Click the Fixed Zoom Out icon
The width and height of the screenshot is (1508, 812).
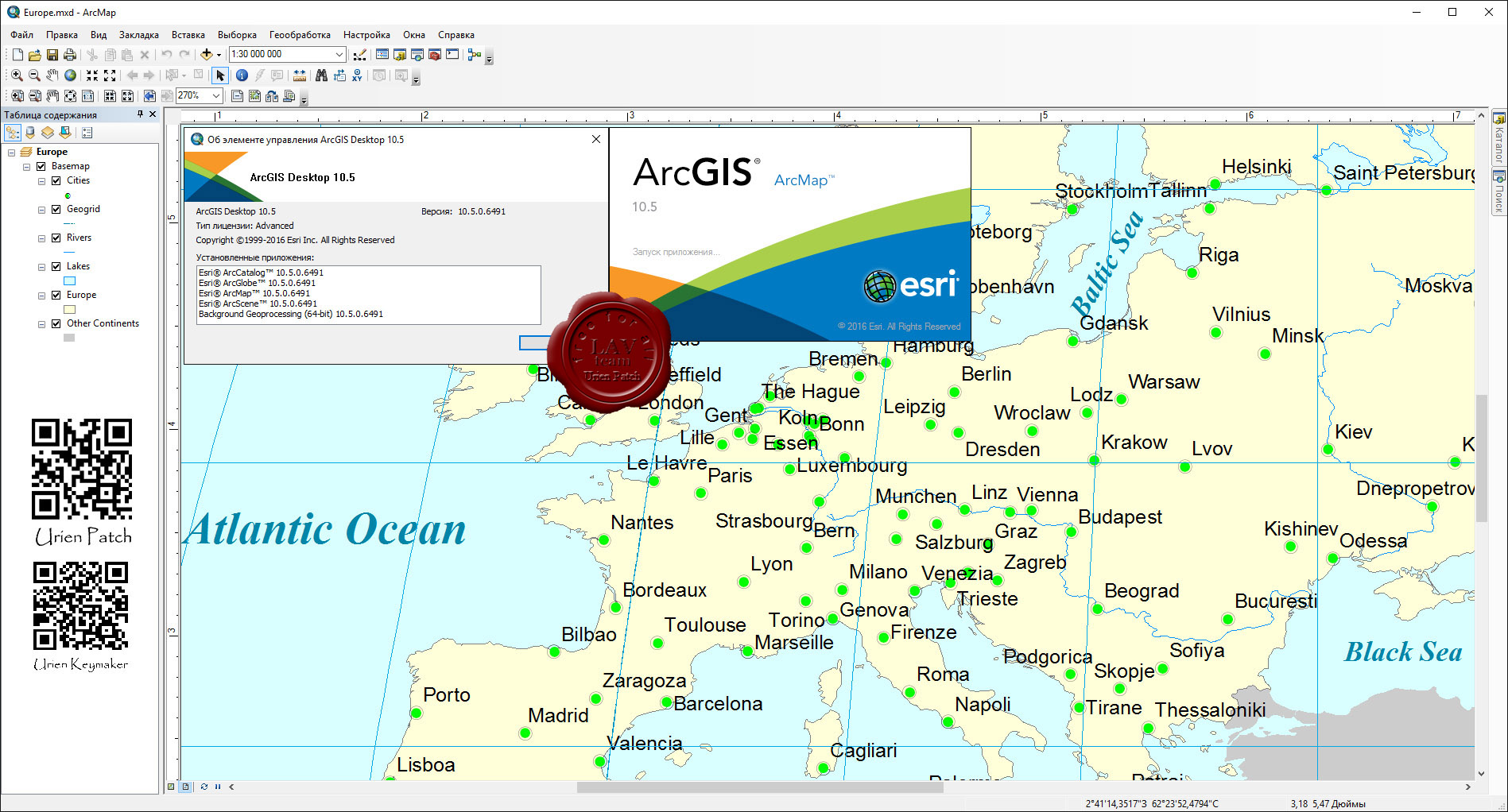click(x=110, y=75)
